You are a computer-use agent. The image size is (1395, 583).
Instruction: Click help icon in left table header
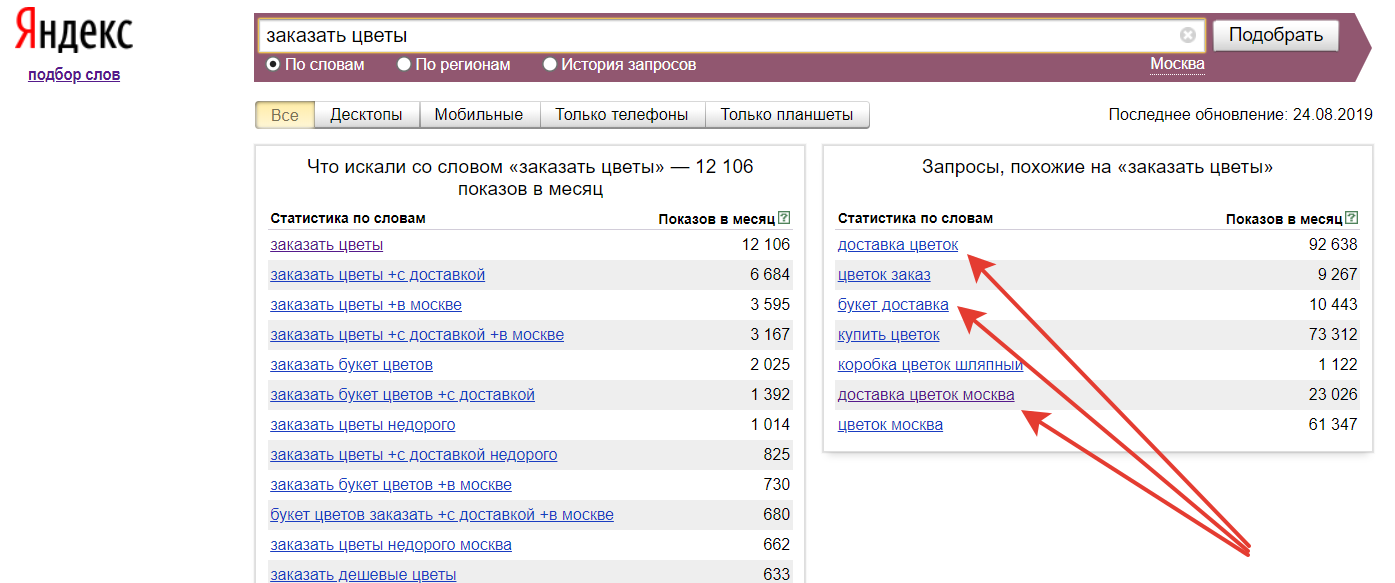coord(784,218)
